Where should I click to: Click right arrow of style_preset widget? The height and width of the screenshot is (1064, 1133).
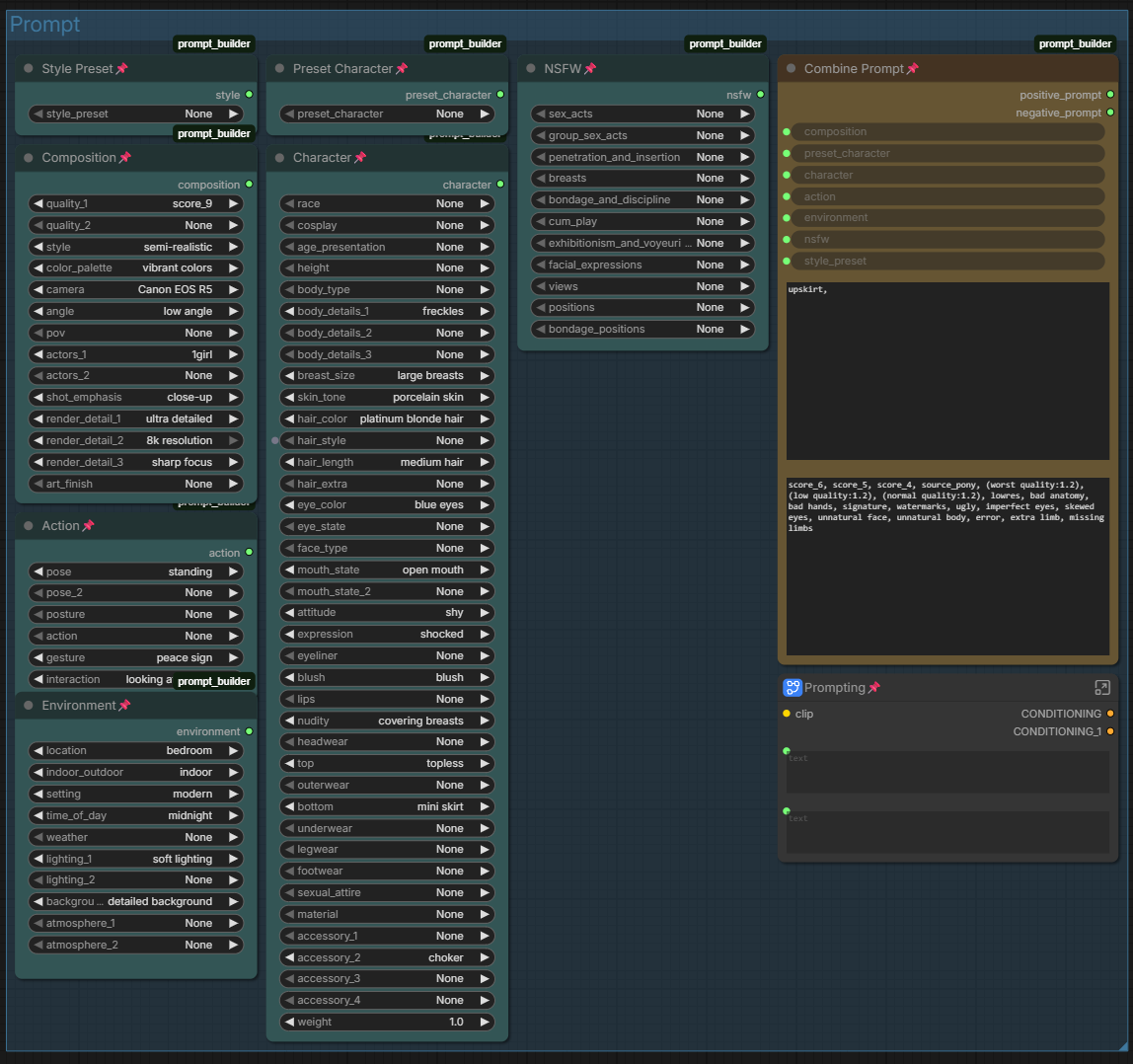(233, 114)
